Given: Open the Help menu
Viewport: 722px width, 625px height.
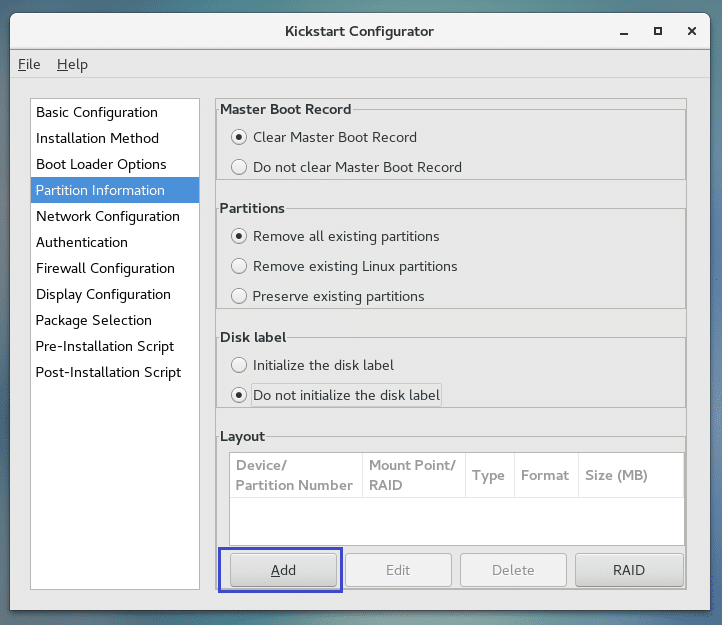Looking at the screenshot, I should (72, 64).
